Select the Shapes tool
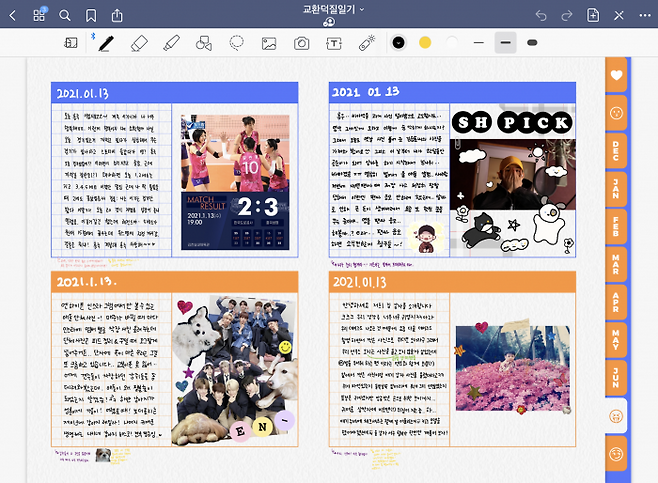 tap(204, 43)
